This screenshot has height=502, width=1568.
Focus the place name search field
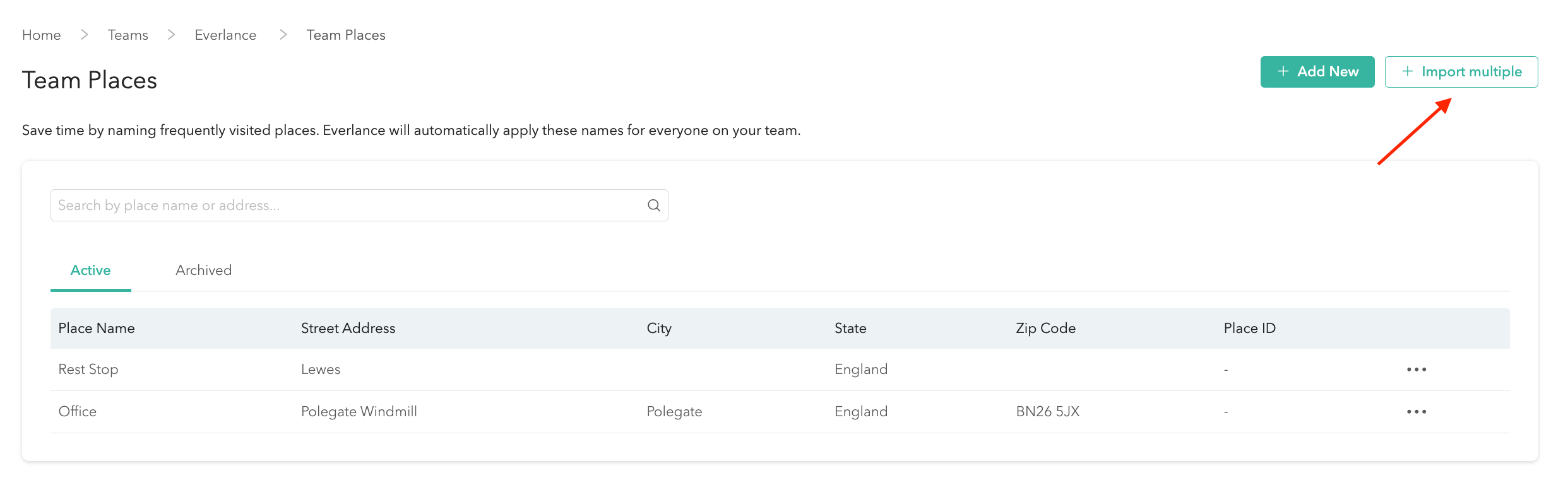(347, 206)
